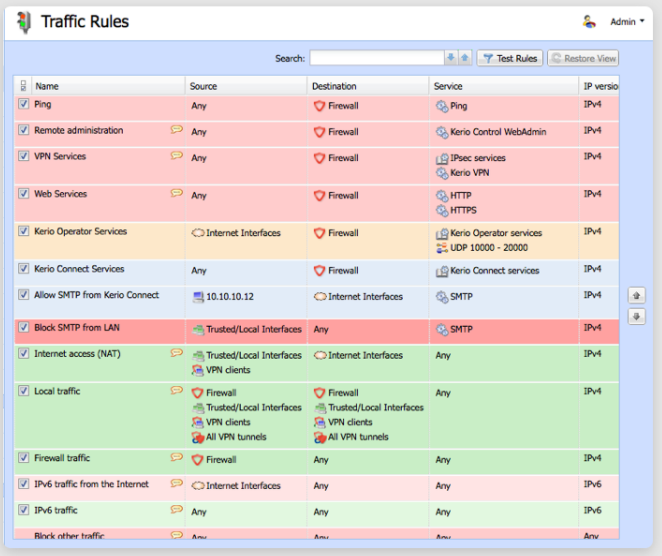Viewport: 662px width, 556px height.
Task: Open comment bubble on Local traffic rule
Action: coord(176,390)
